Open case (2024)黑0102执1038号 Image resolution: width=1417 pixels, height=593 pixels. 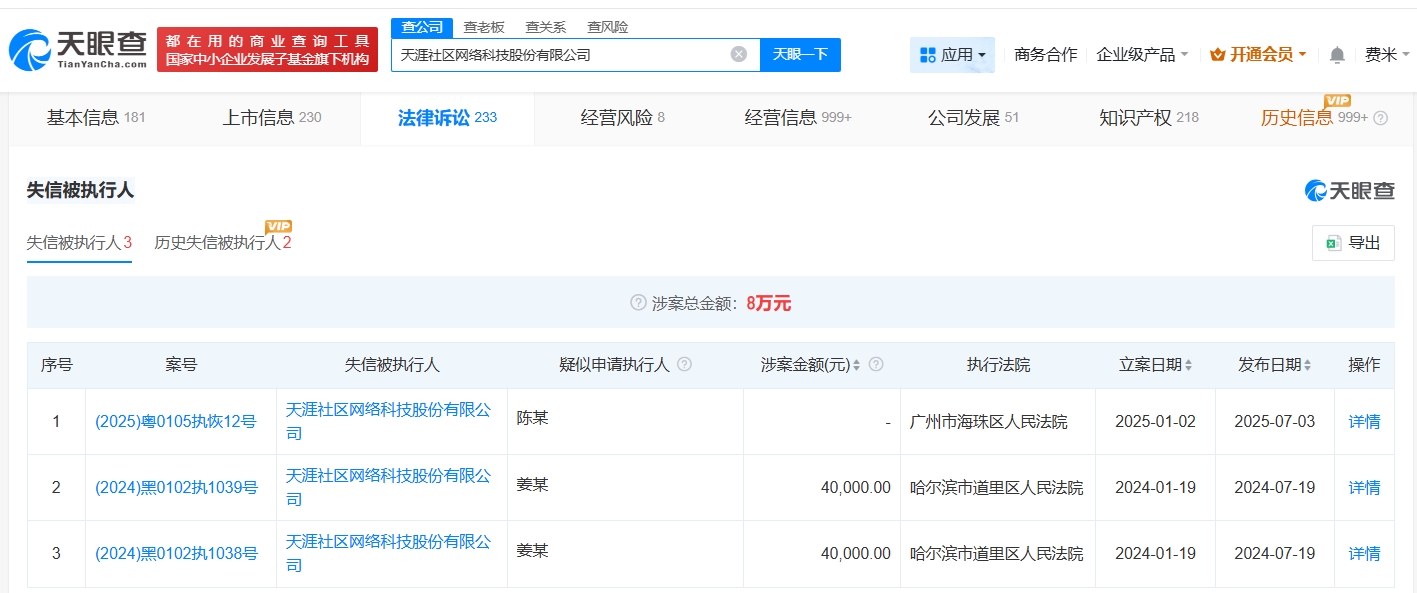pyautogui.click(x=176, y=553)
